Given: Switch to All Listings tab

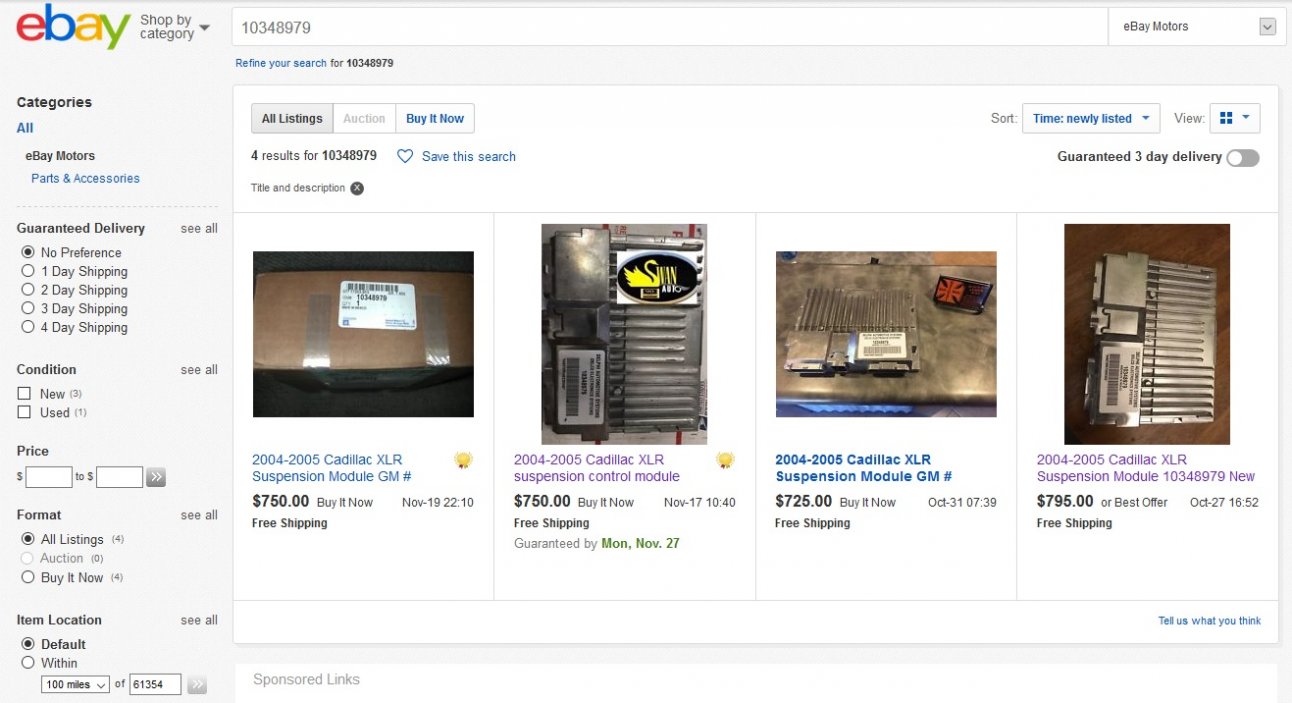Looking at the screenshot, I should point(292,119).
